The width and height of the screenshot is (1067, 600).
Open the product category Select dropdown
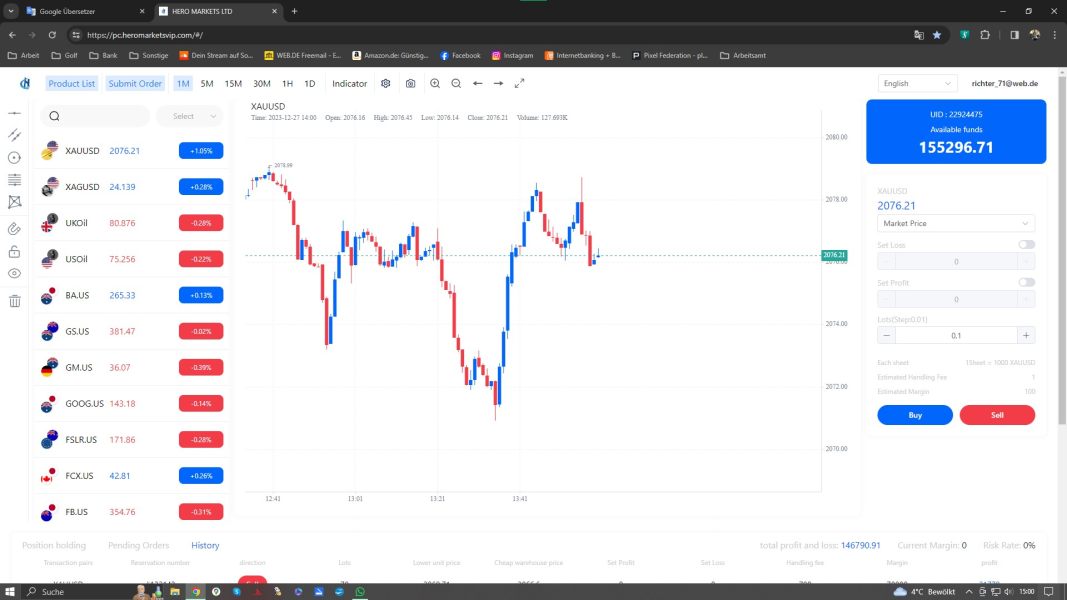click(x=191, y=116)
